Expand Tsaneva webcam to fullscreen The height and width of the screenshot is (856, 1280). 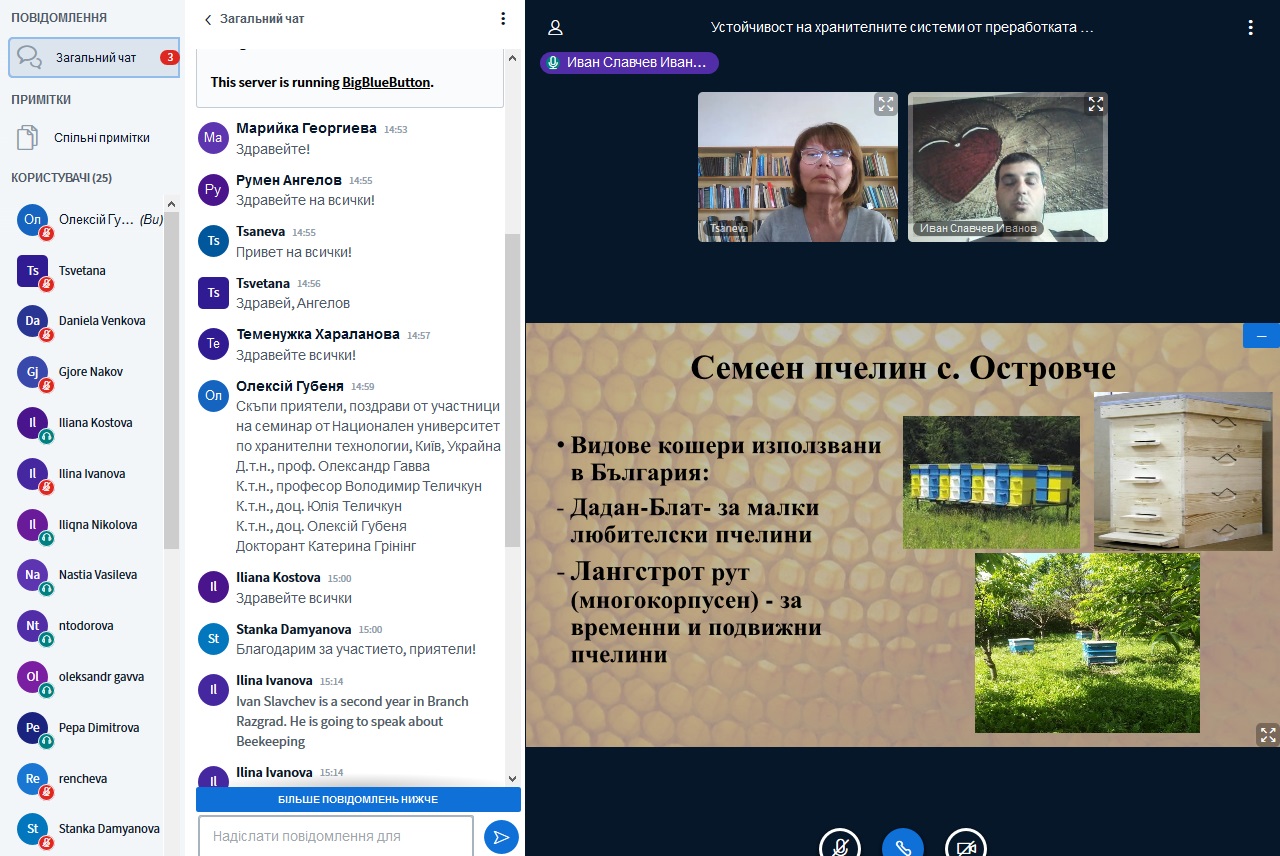[x=885, y=104]
